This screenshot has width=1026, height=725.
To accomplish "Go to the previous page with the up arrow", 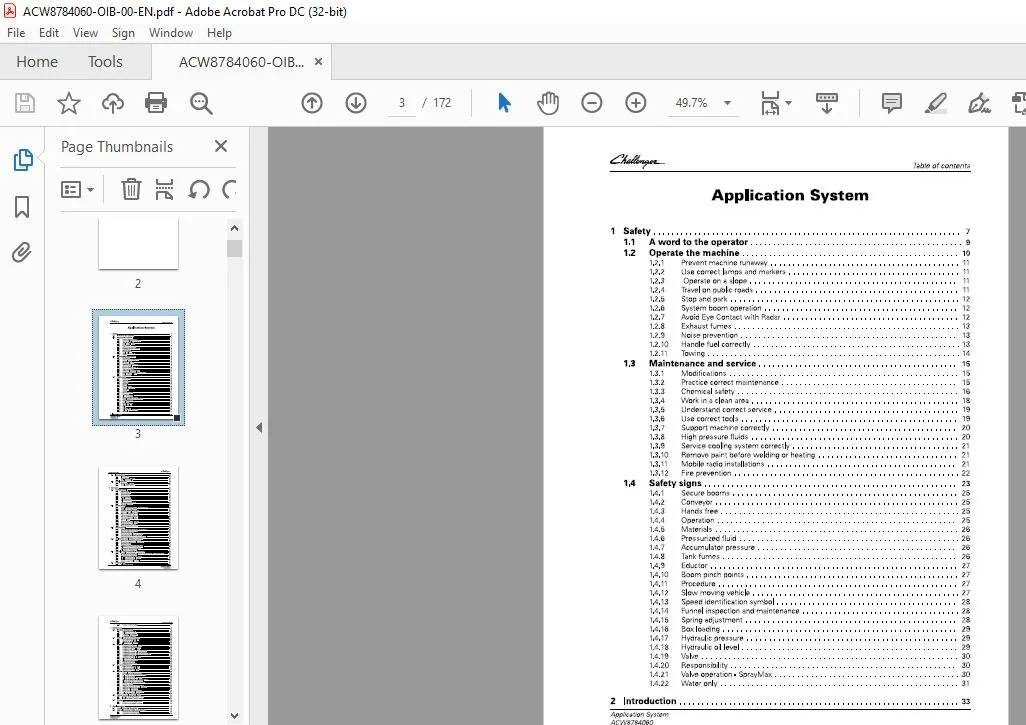I will tap(312, 103).
